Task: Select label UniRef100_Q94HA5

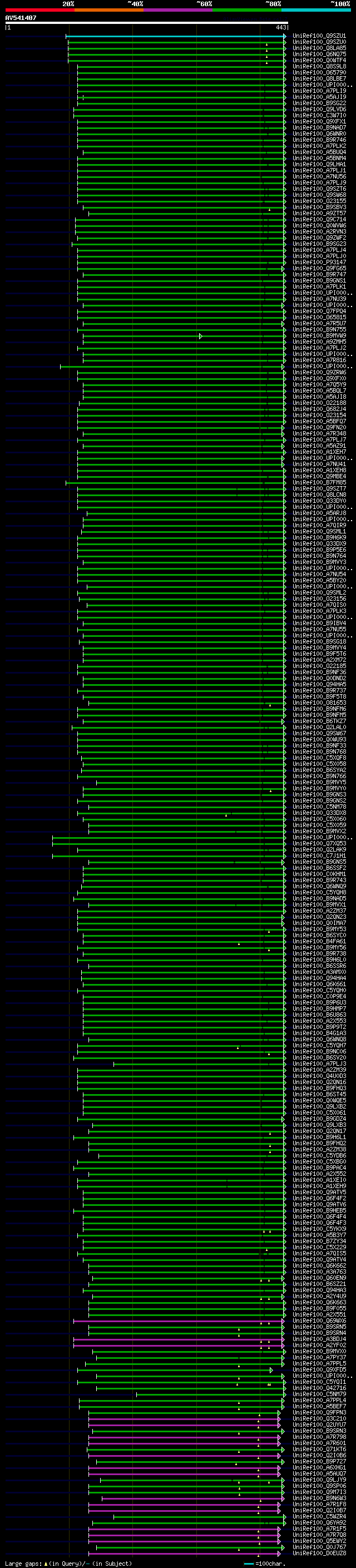Action: click(x=319, y=684)
